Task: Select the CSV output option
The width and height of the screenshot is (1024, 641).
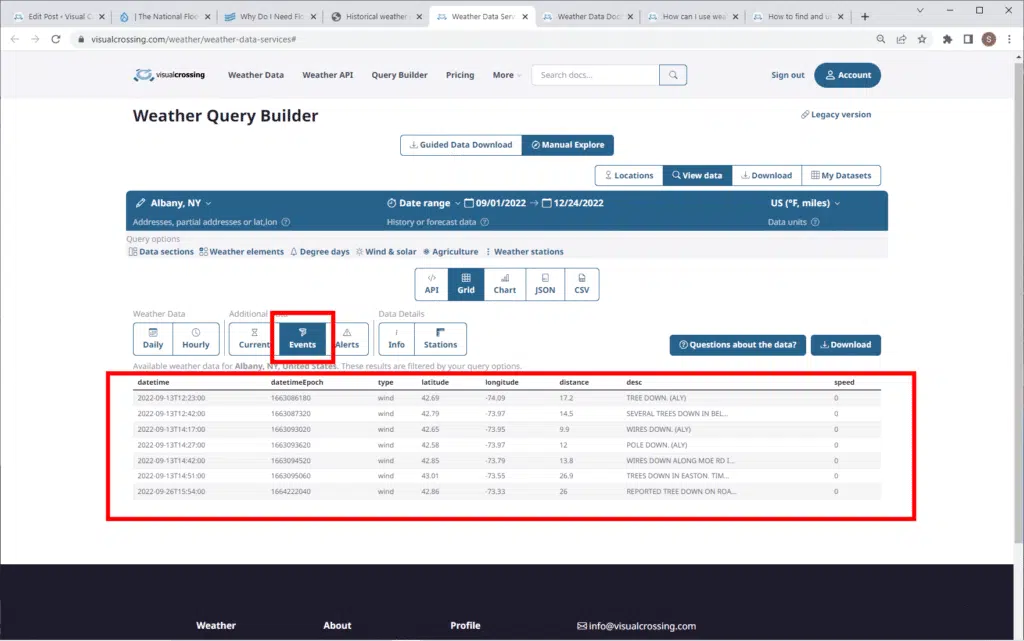Action: point(582,284)
